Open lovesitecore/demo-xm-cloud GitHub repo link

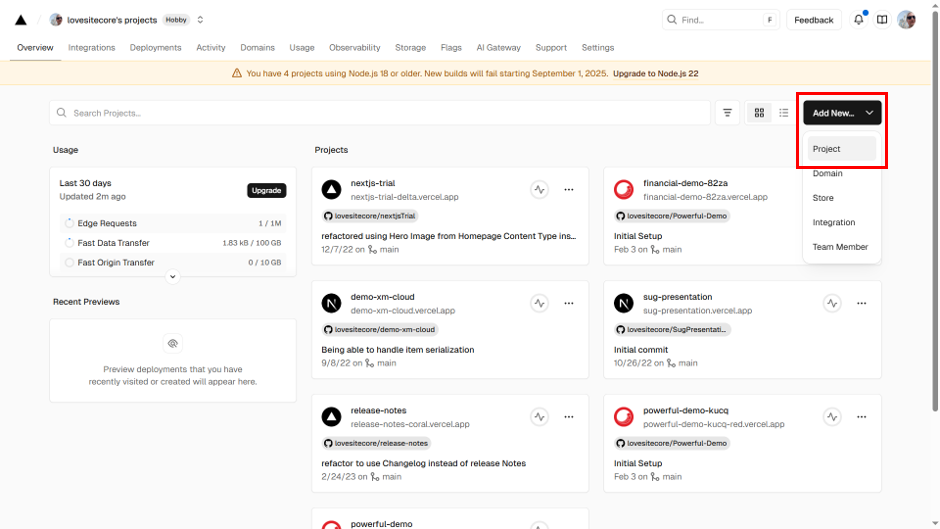coord(379,329)
